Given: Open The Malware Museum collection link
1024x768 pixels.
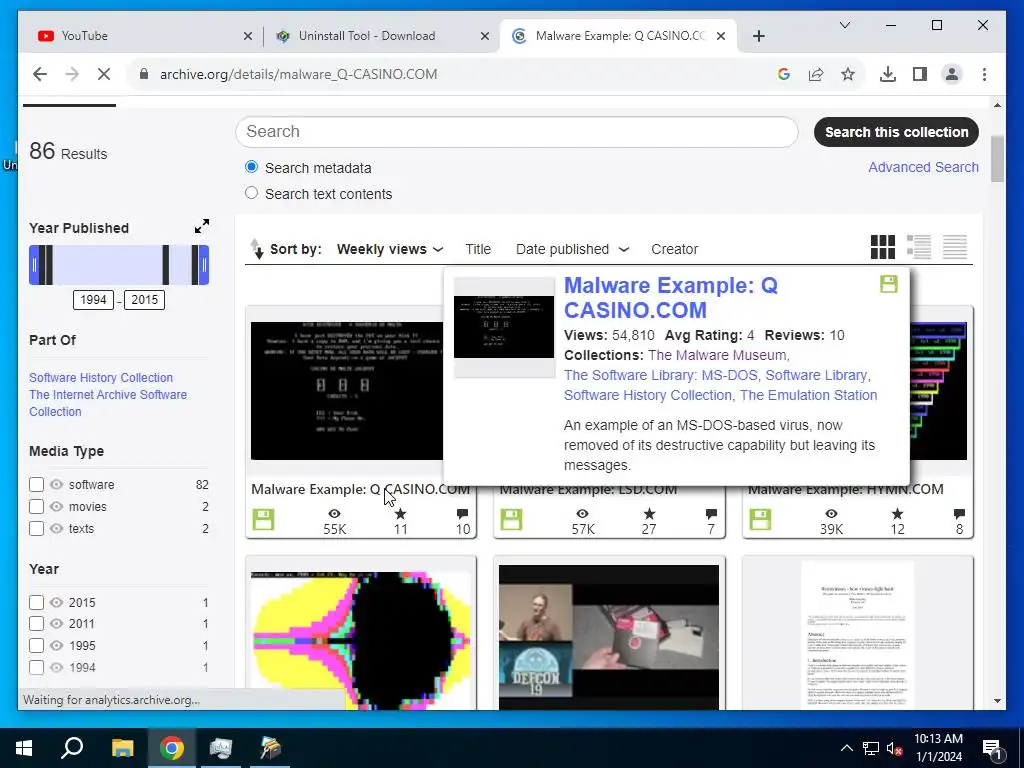Looking at the screenshot, I should (717, 355).
